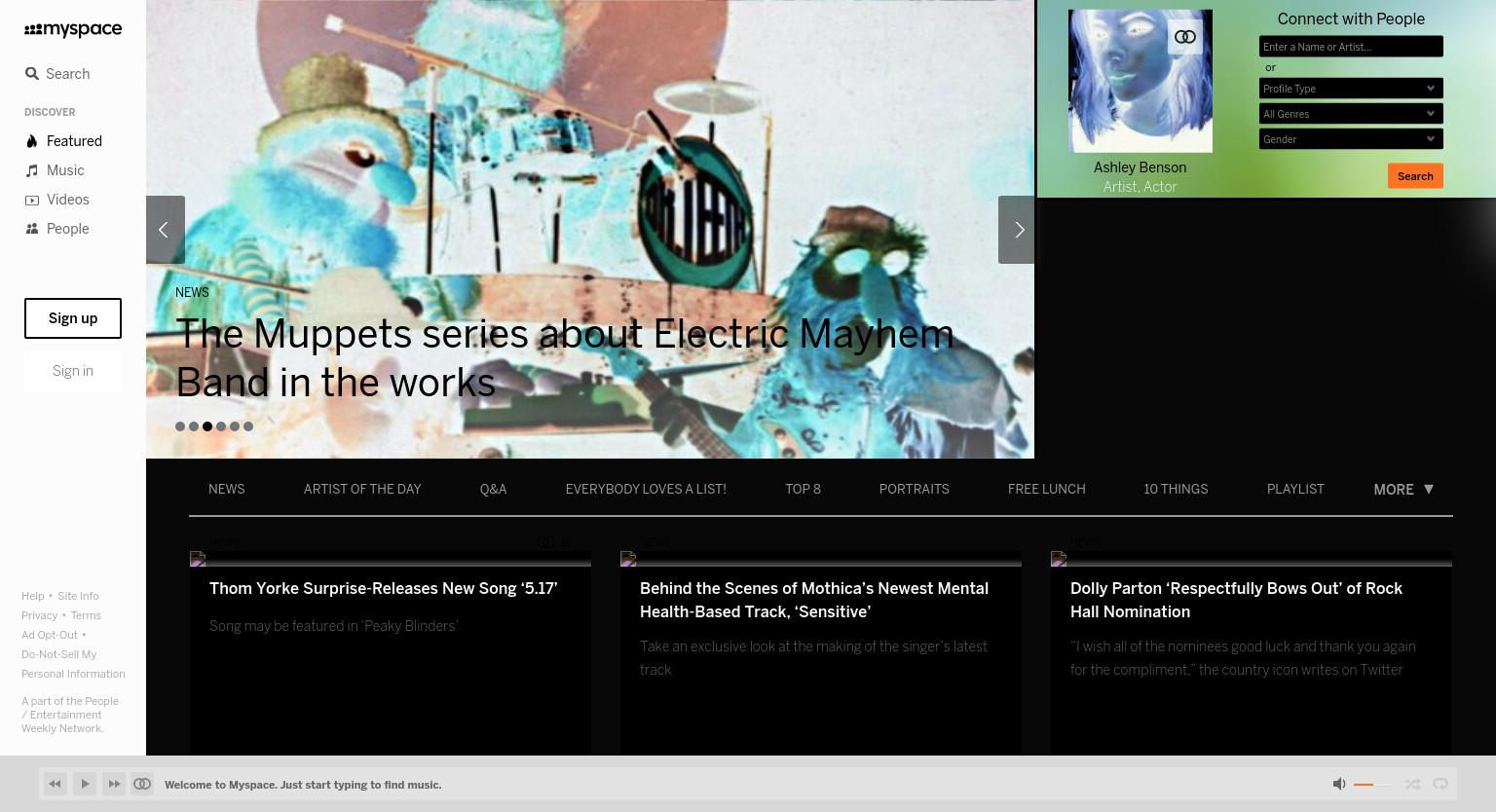Open Thom Yorke Surprise-Releases article
Screen dimensions: 1496x812
[384, 589]
